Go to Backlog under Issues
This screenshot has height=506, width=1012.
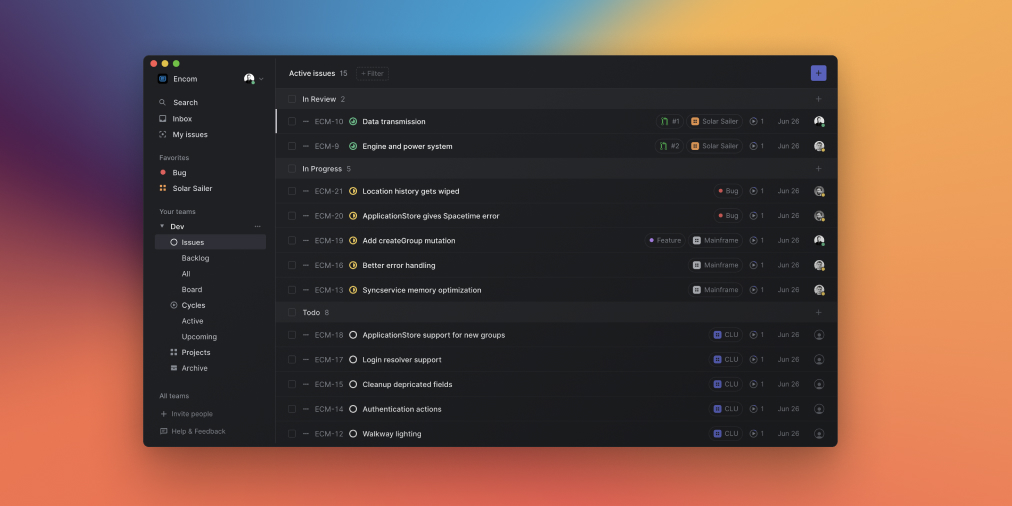click(x=195, y=258)
